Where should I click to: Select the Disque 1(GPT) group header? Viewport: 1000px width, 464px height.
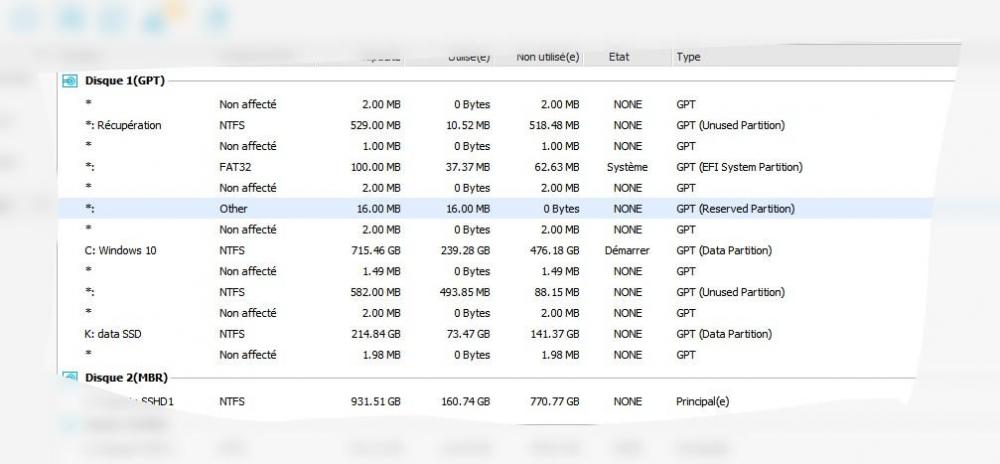(124, 81)
